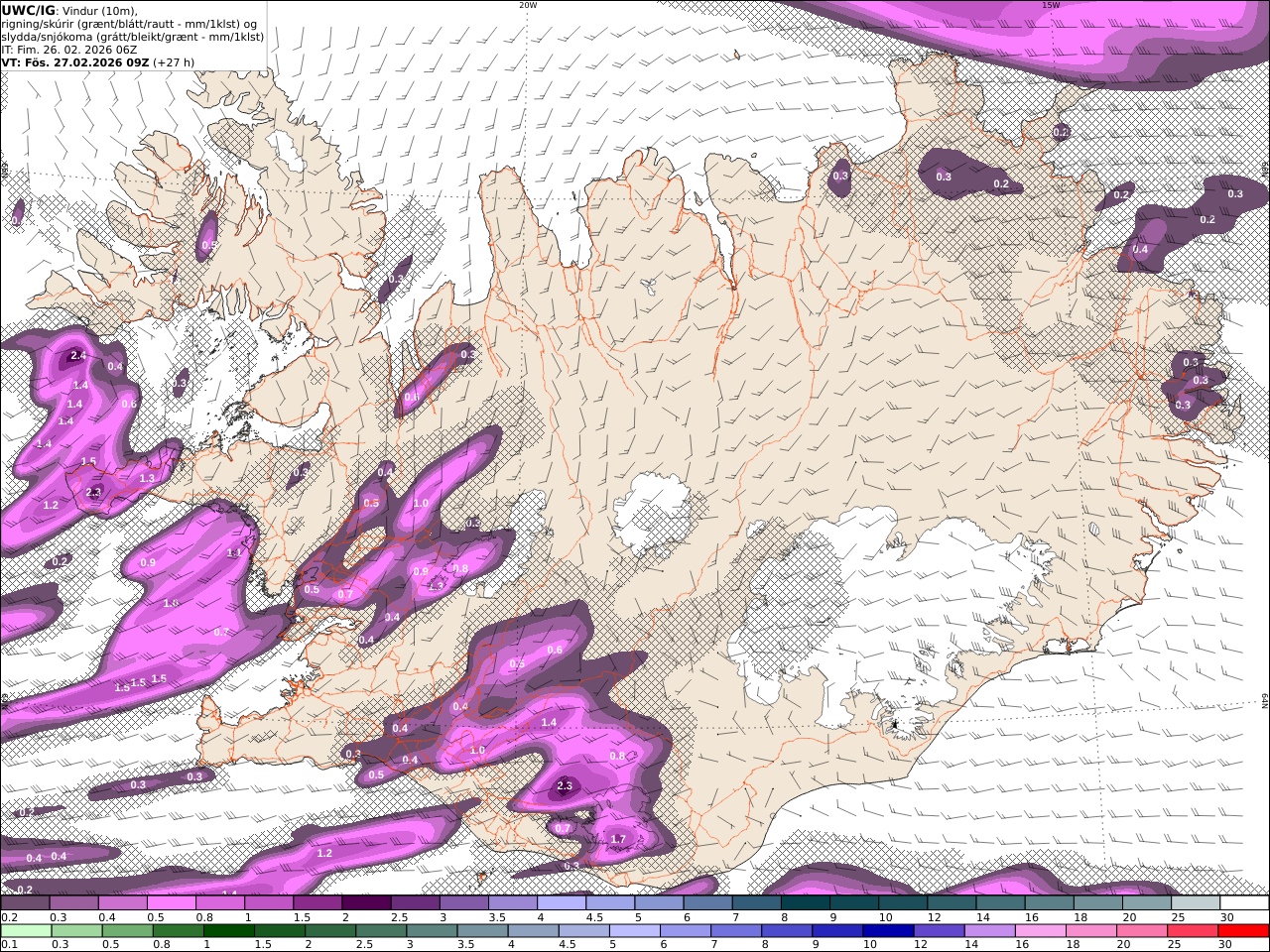Click upper legend light lavender swatch labeled 4
This screenshot has width=1270, height=952.
pyautogui.click(x=562, y=903)
